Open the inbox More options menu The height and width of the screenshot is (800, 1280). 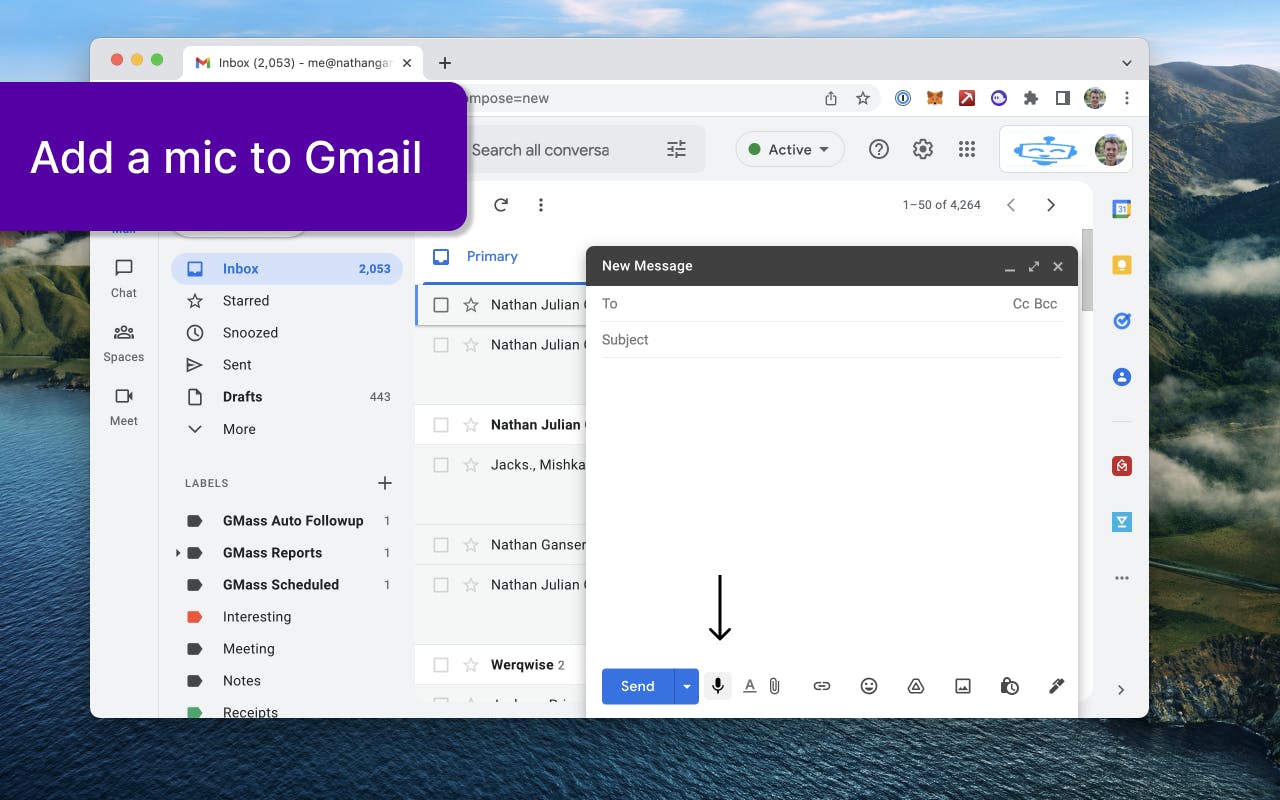541,205
